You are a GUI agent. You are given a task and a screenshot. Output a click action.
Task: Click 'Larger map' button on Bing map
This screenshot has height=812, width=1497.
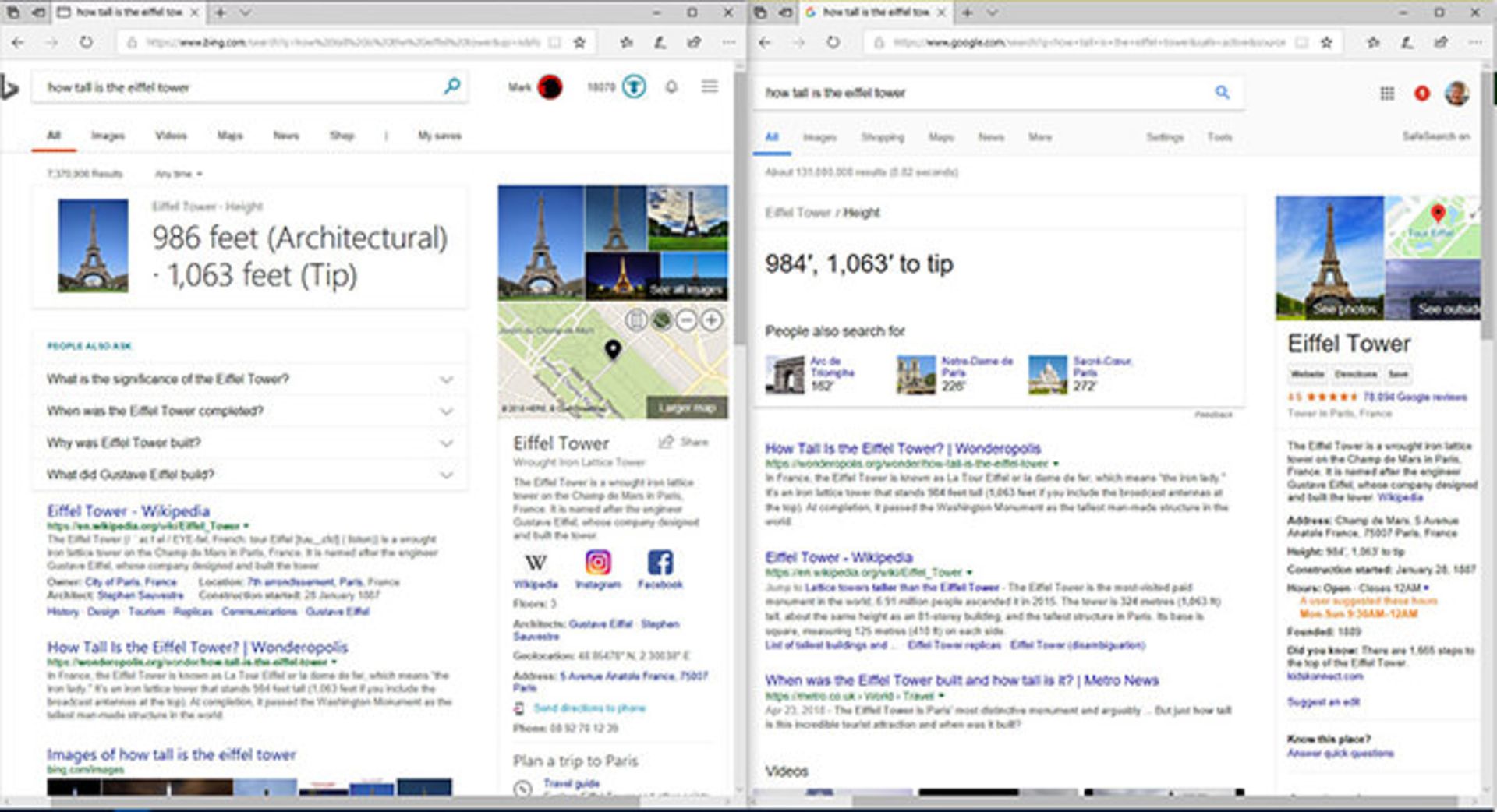(x=686, y=408)
